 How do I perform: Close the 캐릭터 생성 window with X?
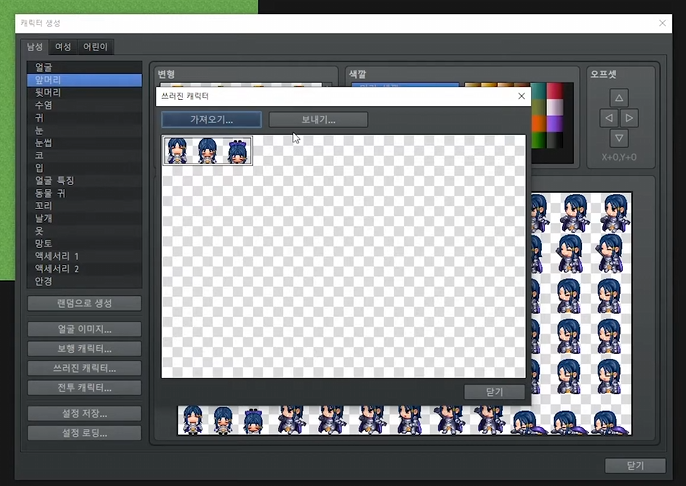(x=662, y=23)
